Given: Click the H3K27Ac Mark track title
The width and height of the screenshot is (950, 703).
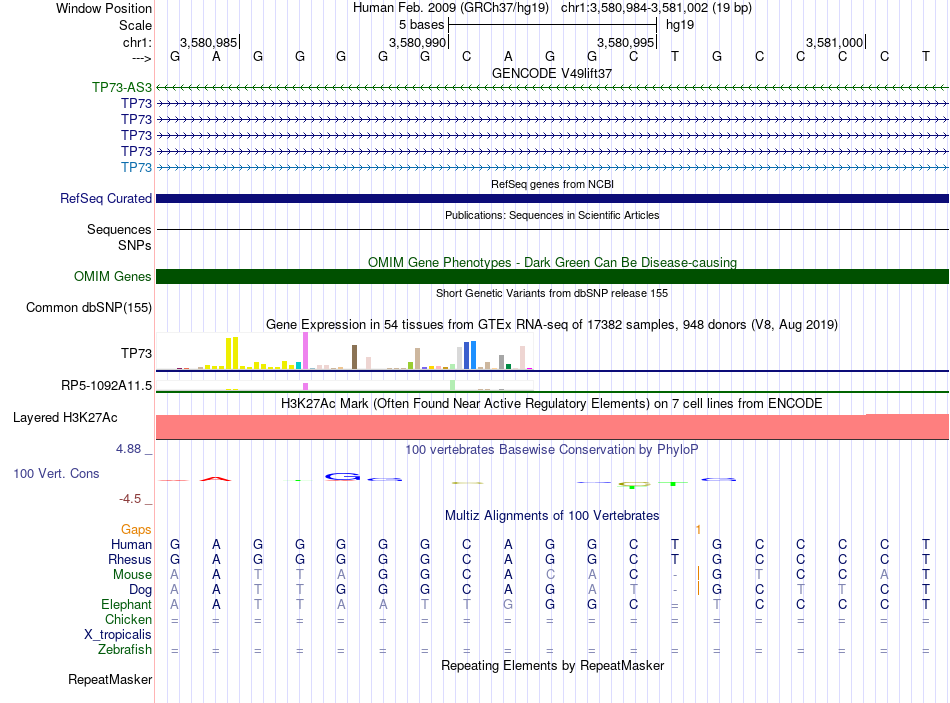Looking at the screenshot, I should [x=552, y=404].
